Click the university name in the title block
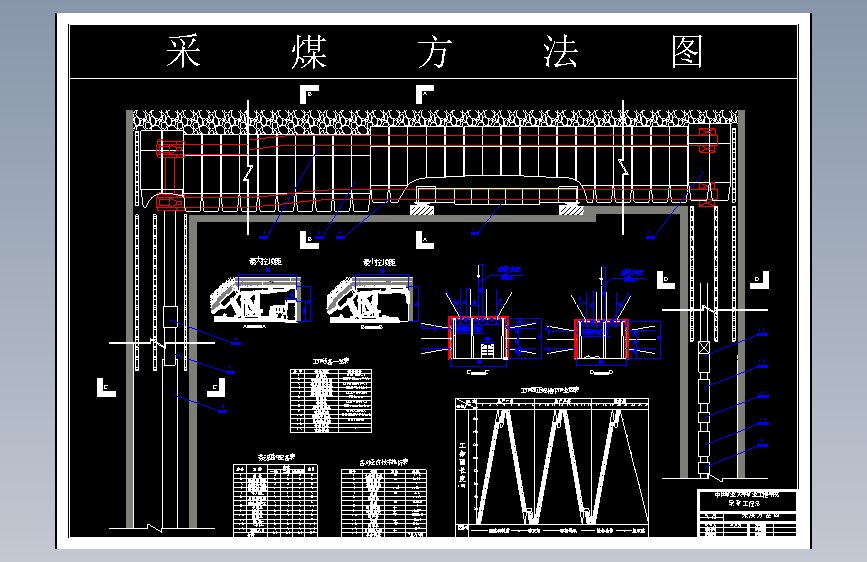This screenshot has height=562, width=867. pyautogui.click(x=747, y=495)
